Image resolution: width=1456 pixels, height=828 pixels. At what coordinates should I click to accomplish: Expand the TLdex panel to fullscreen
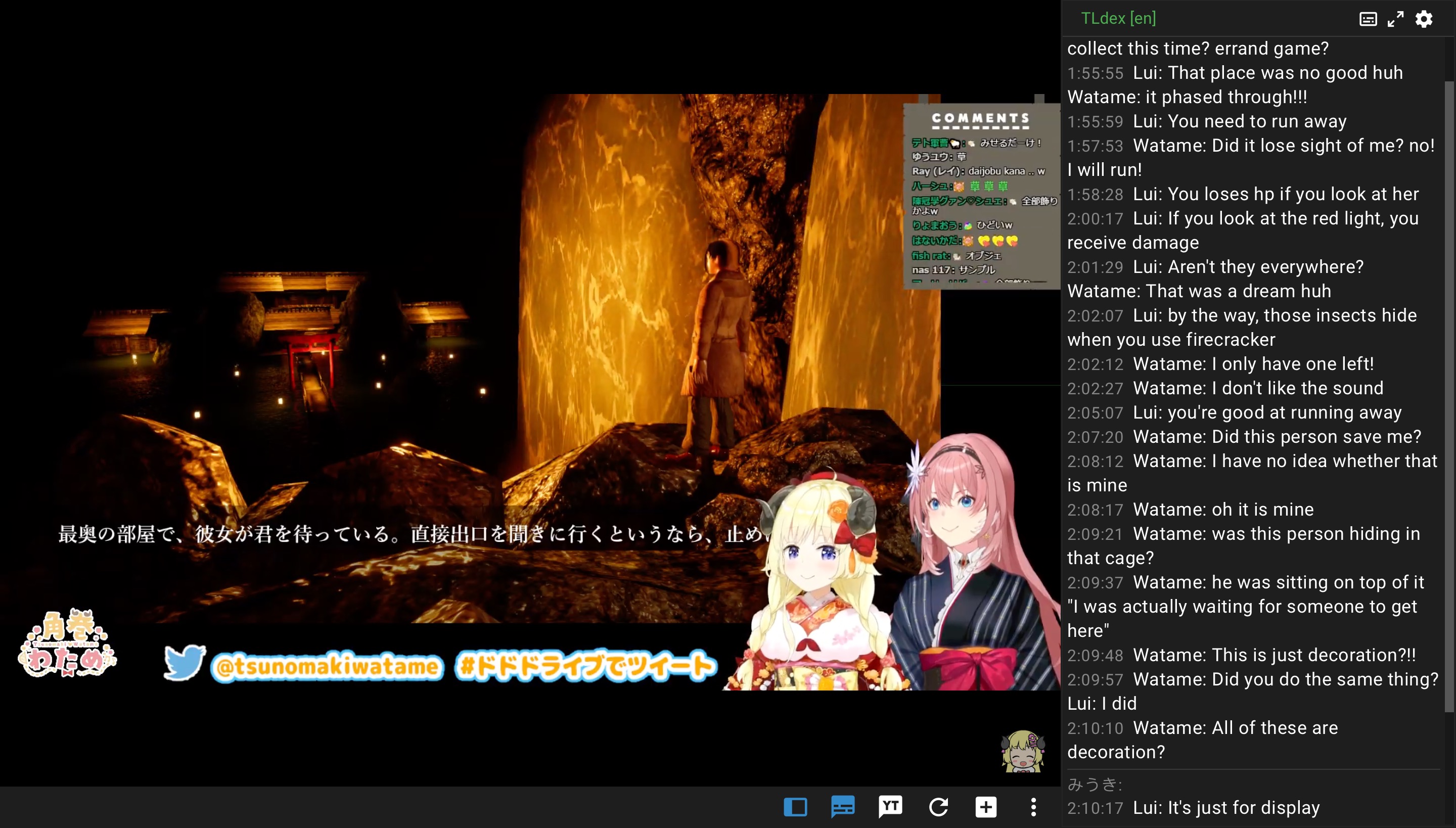tap(1396, 19)
